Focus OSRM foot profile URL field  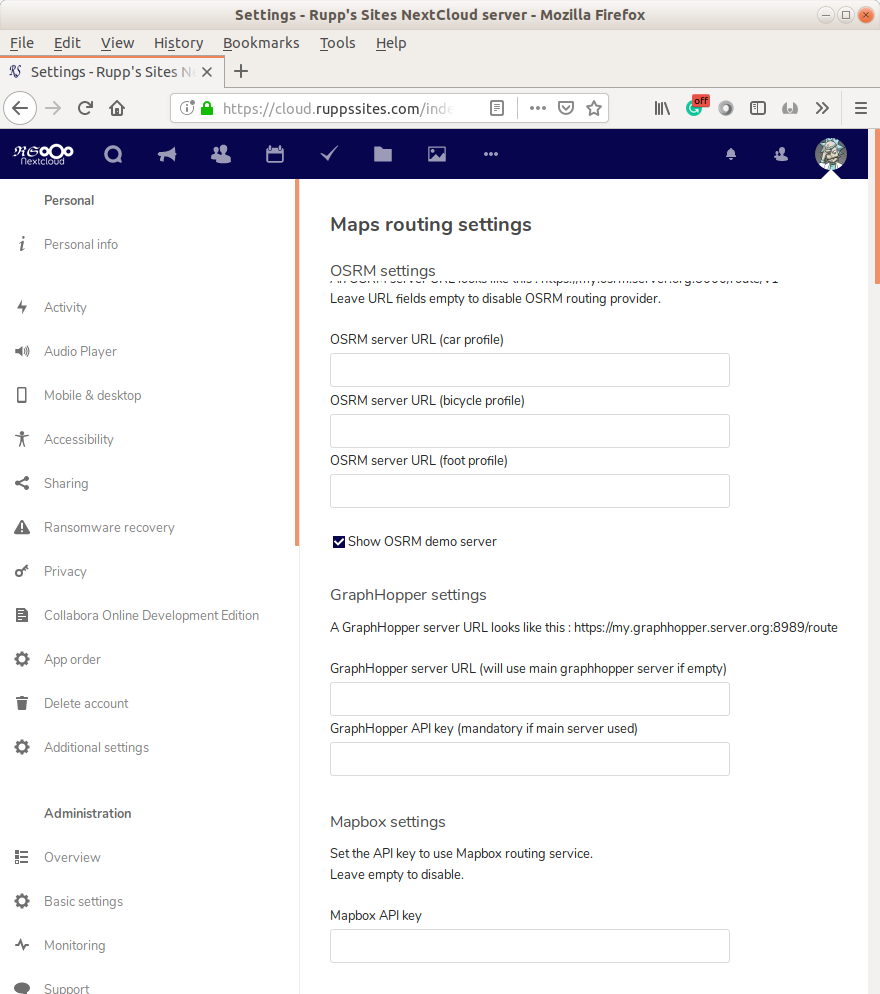[x=529, y=491]
